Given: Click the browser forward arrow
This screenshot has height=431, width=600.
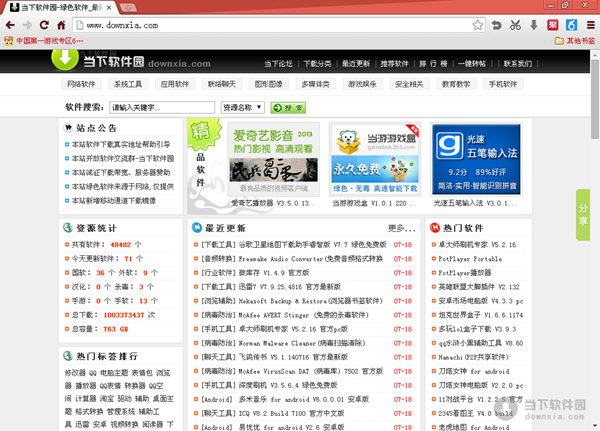Looking at the screenshot, I should [27, 25].
